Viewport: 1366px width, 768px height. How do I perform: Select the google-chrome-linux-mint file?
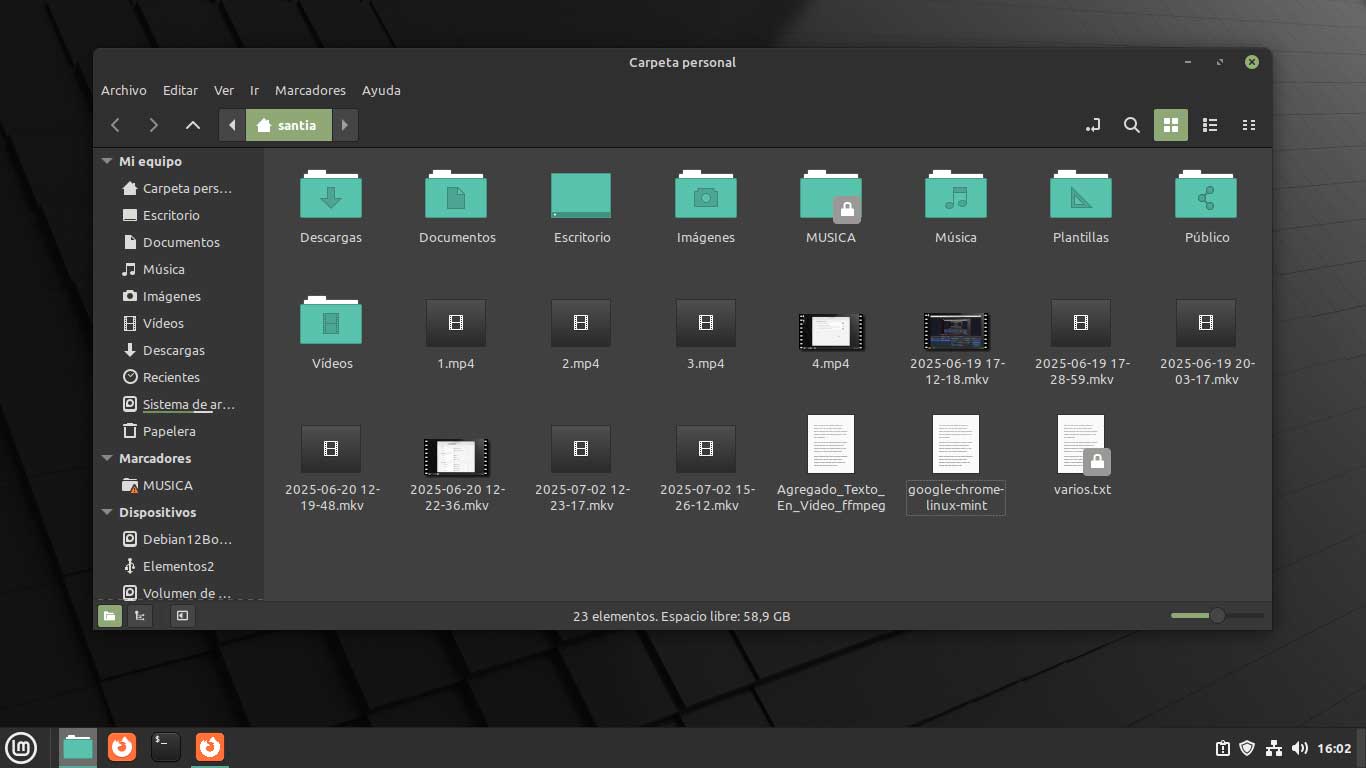point(956,444)
